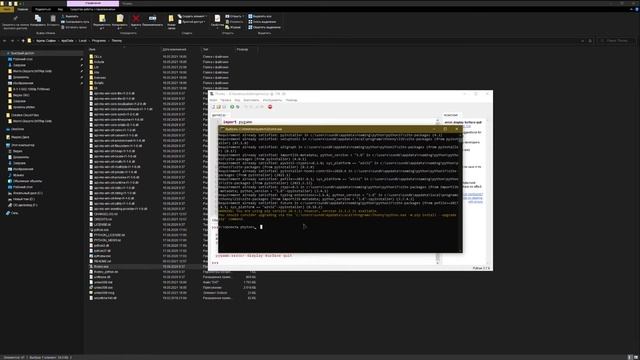Click the Copy (Копировать) ribbon icon in Explorer
This screenshot has width=640, height=360.
[38, 20]
